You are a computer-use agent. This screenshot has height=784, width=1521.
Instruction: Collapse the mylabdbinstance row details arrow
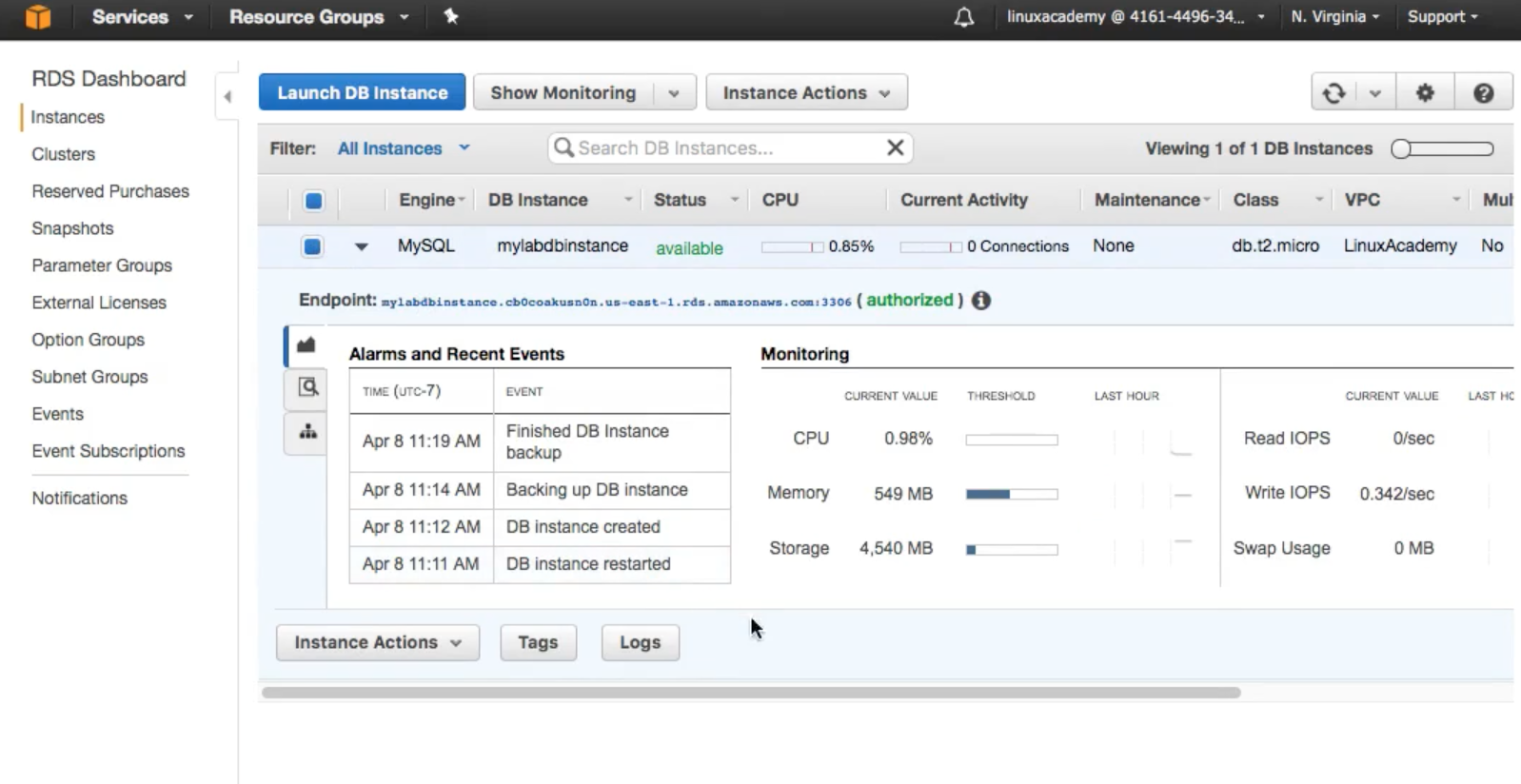pyautogui.click(x=361, y=246)
